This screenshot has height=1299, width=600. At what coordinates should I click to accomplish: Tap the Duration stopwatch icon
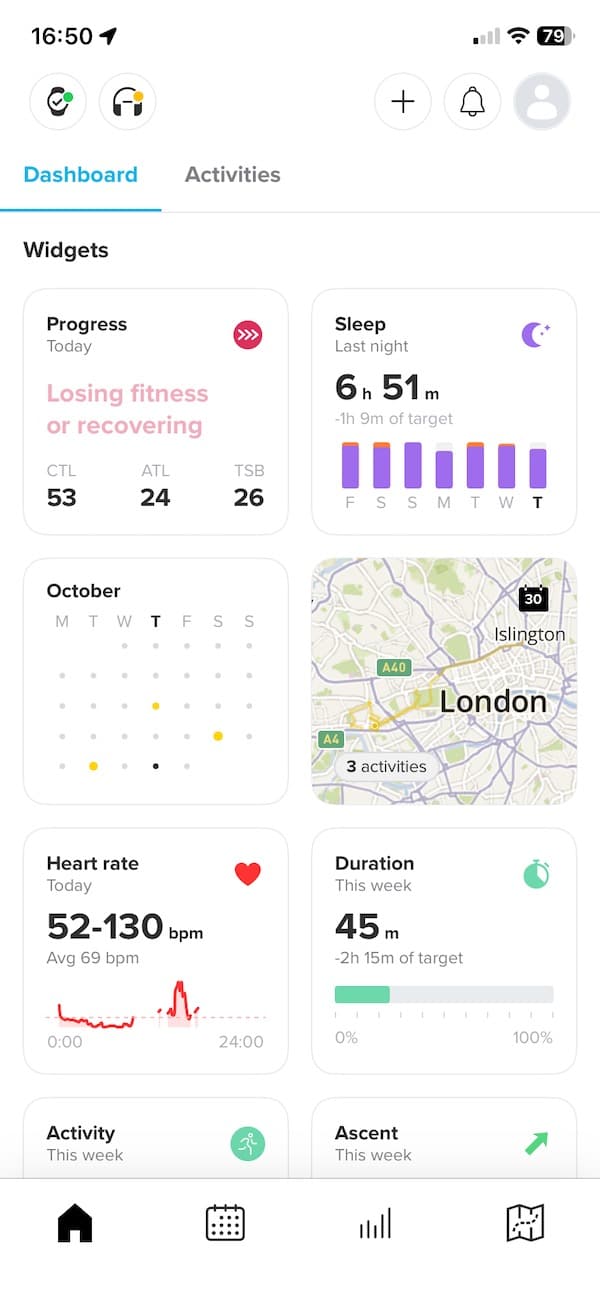pos(536,874)
